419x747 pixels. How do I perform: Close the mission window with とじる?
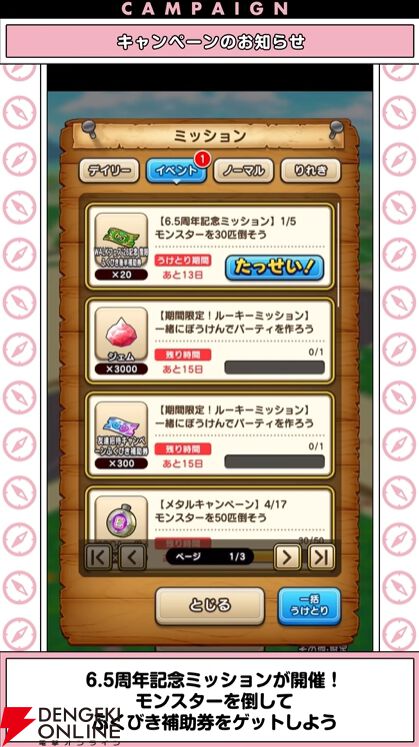(x=210, y=606)
